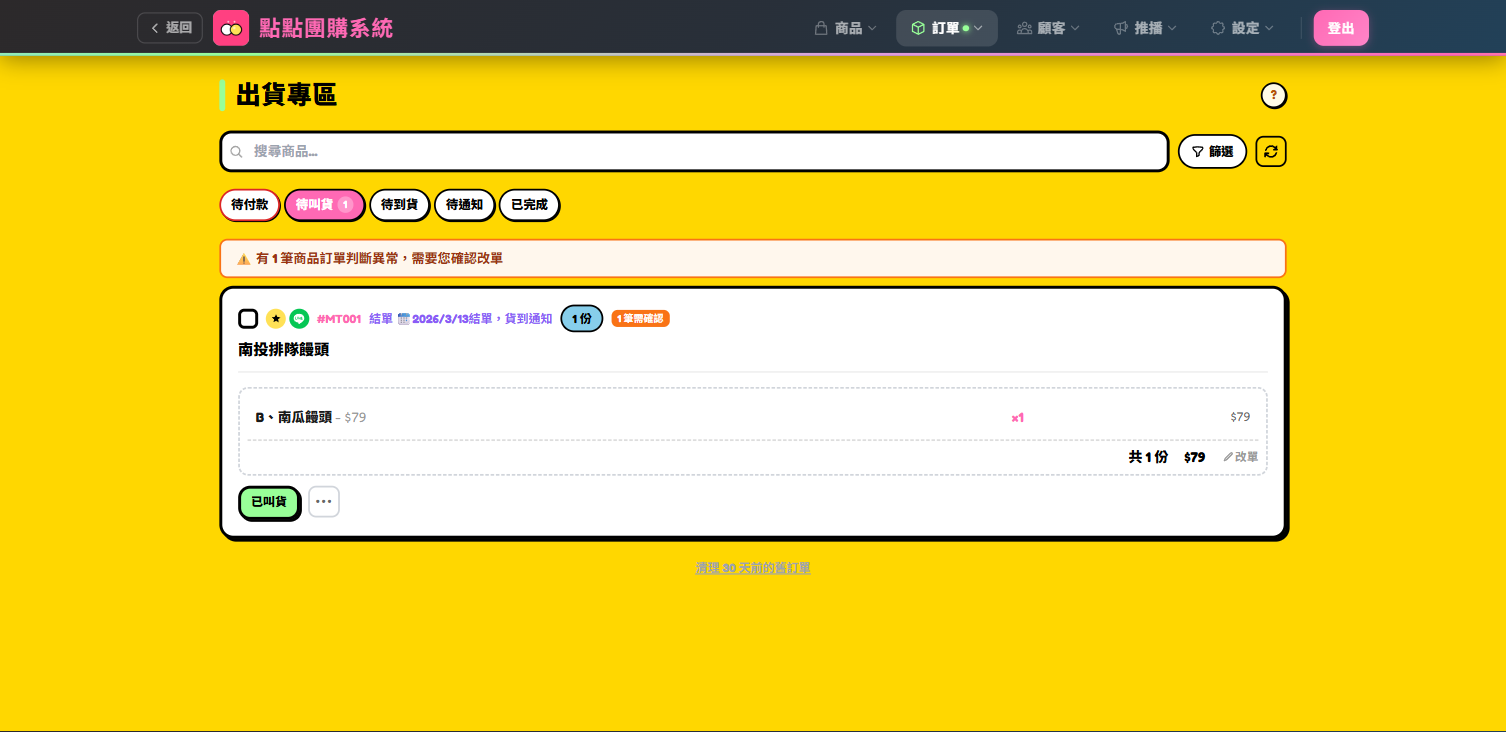
Task: Expand the 訂單 dropdown menu
Action: (x=946, y=28)
